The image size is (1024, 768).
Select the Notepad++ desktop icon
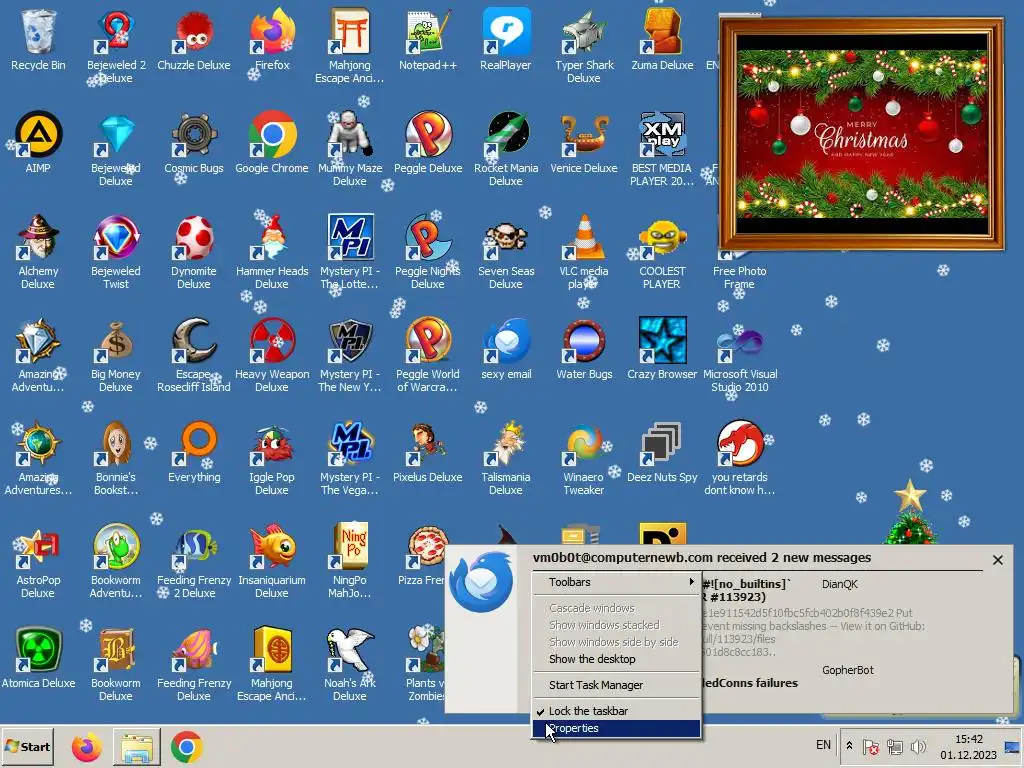tap(428, 40)
